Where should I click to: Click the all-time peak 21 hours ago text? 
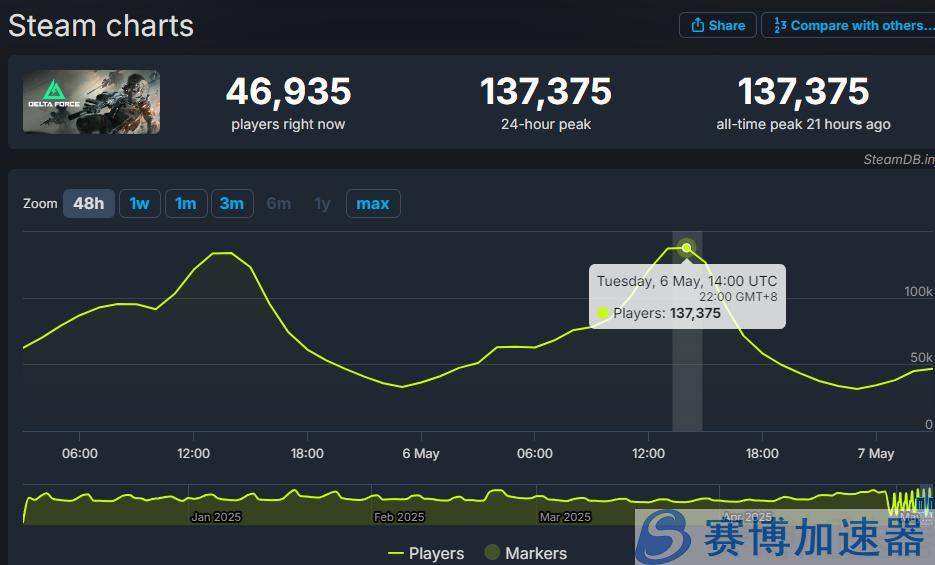pos(803,124)
